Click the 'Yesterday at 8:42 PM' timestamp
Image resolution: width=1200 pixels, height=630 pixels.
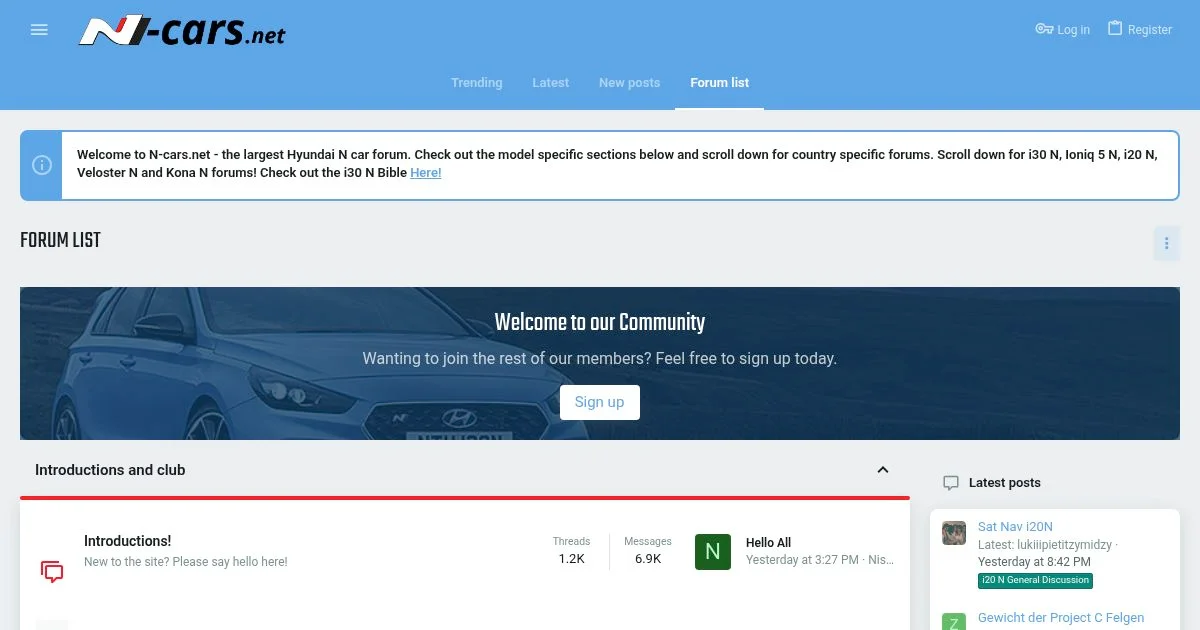pos(1034,562)
